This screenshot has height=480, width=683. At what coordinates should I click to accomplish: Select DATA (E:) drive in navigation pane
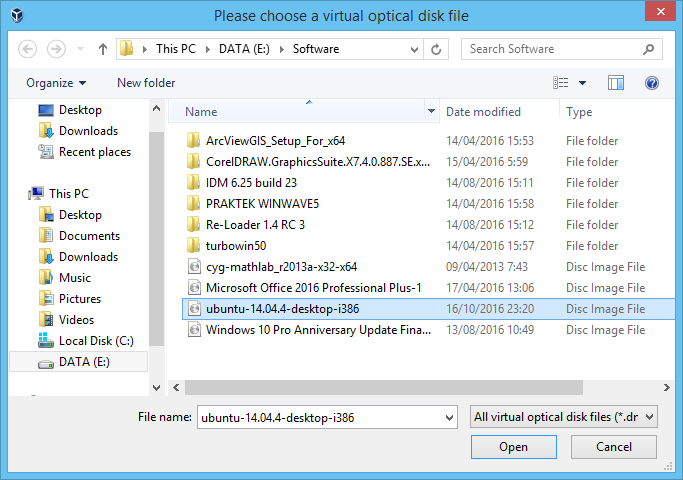pos(78,362)
